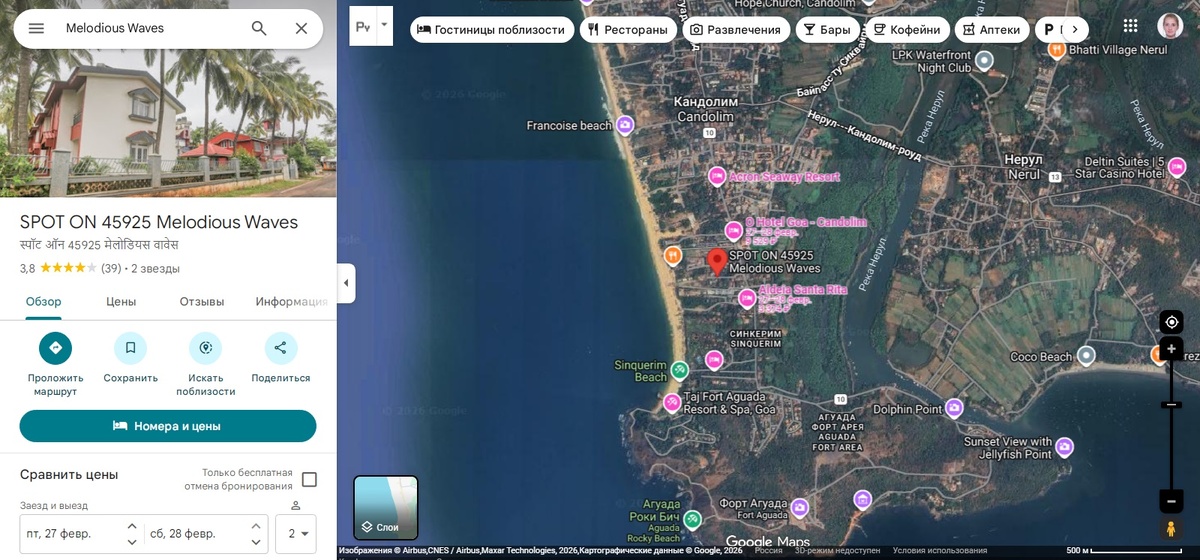Click the zoom slider handle
Viewport: 1200px width, 560px height.
[1172, 405]
